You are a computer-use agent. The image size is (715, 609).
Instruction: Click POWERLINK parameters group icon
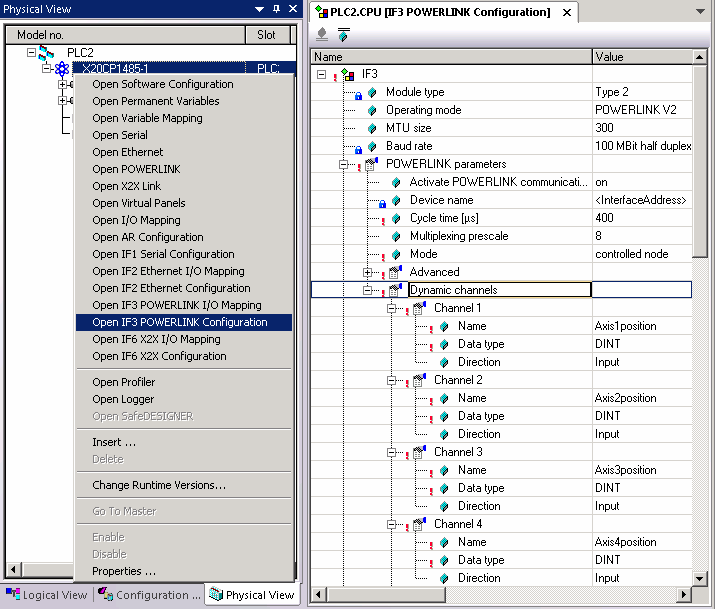click(371, 164)
